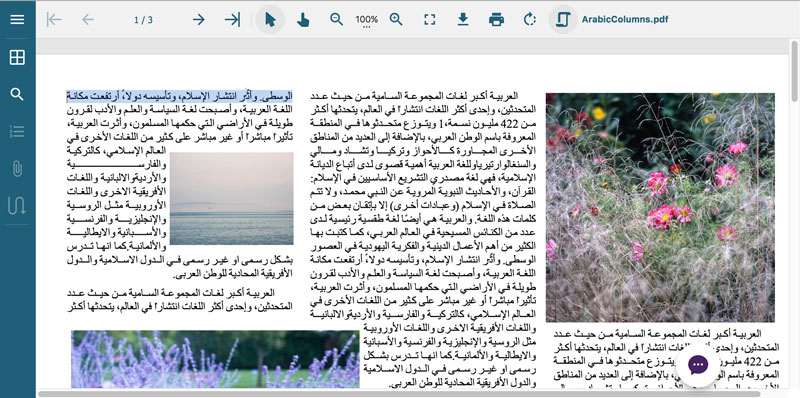Open attachments paperclip panel
800x398 pixels.
[x=17, y=168]
